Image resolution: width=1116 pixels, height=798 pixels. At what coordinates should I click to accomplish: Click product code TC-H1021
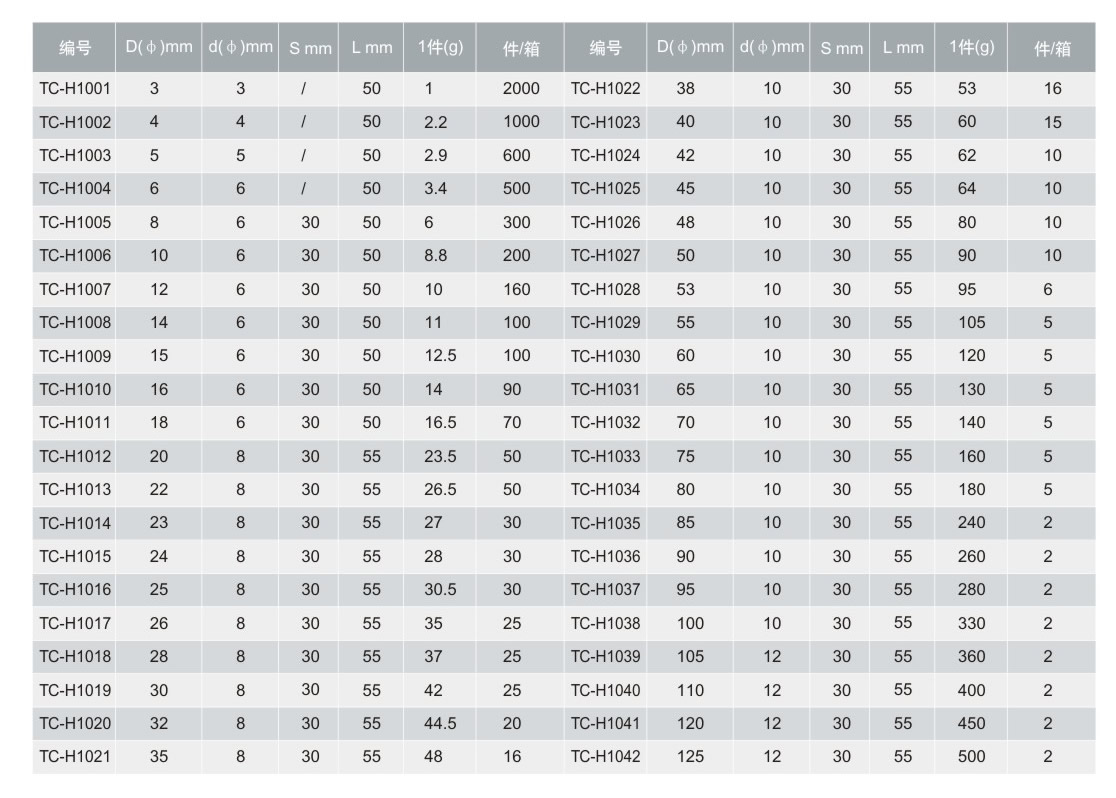[75, 757]
